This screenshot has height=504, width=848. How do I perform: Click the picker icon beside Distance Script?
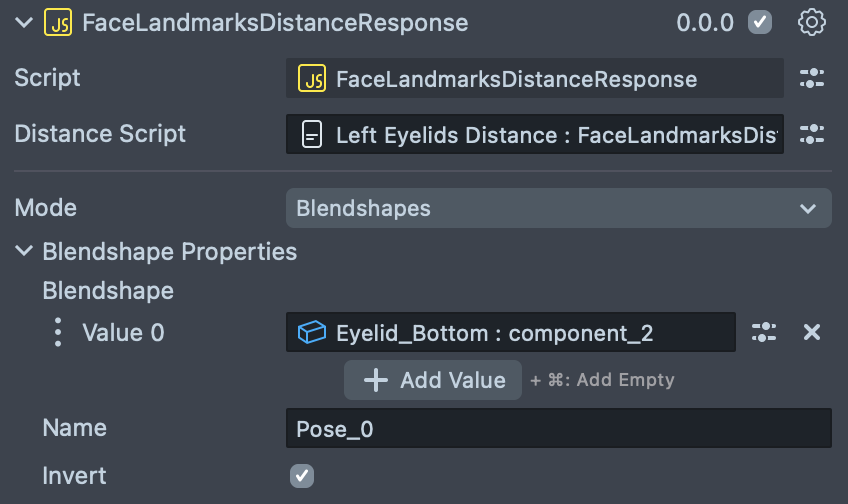click(811, 134)
